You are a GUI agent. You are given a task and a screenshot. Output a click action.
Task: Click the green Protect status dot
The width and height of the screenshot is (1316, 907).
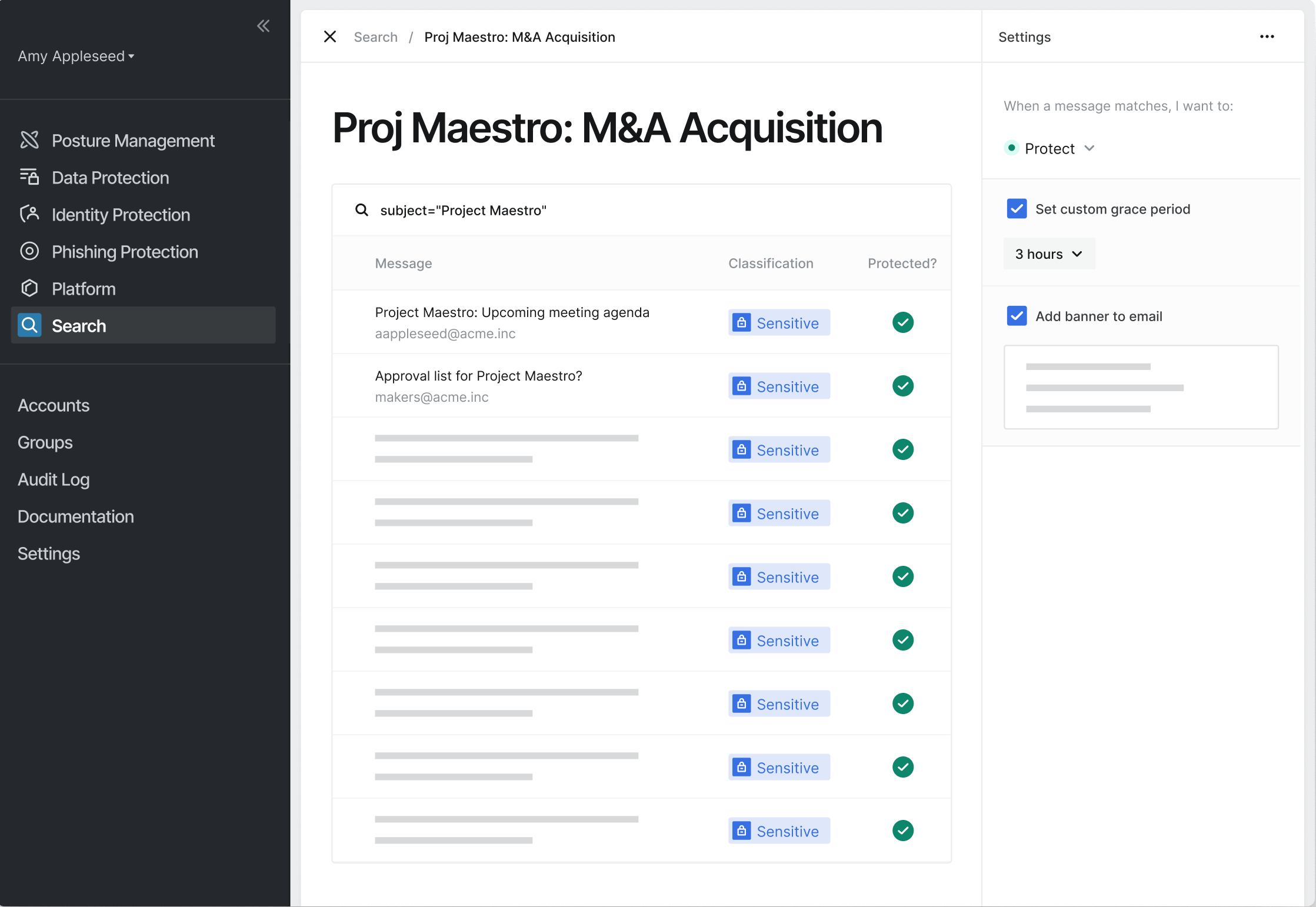[1011, 148]
